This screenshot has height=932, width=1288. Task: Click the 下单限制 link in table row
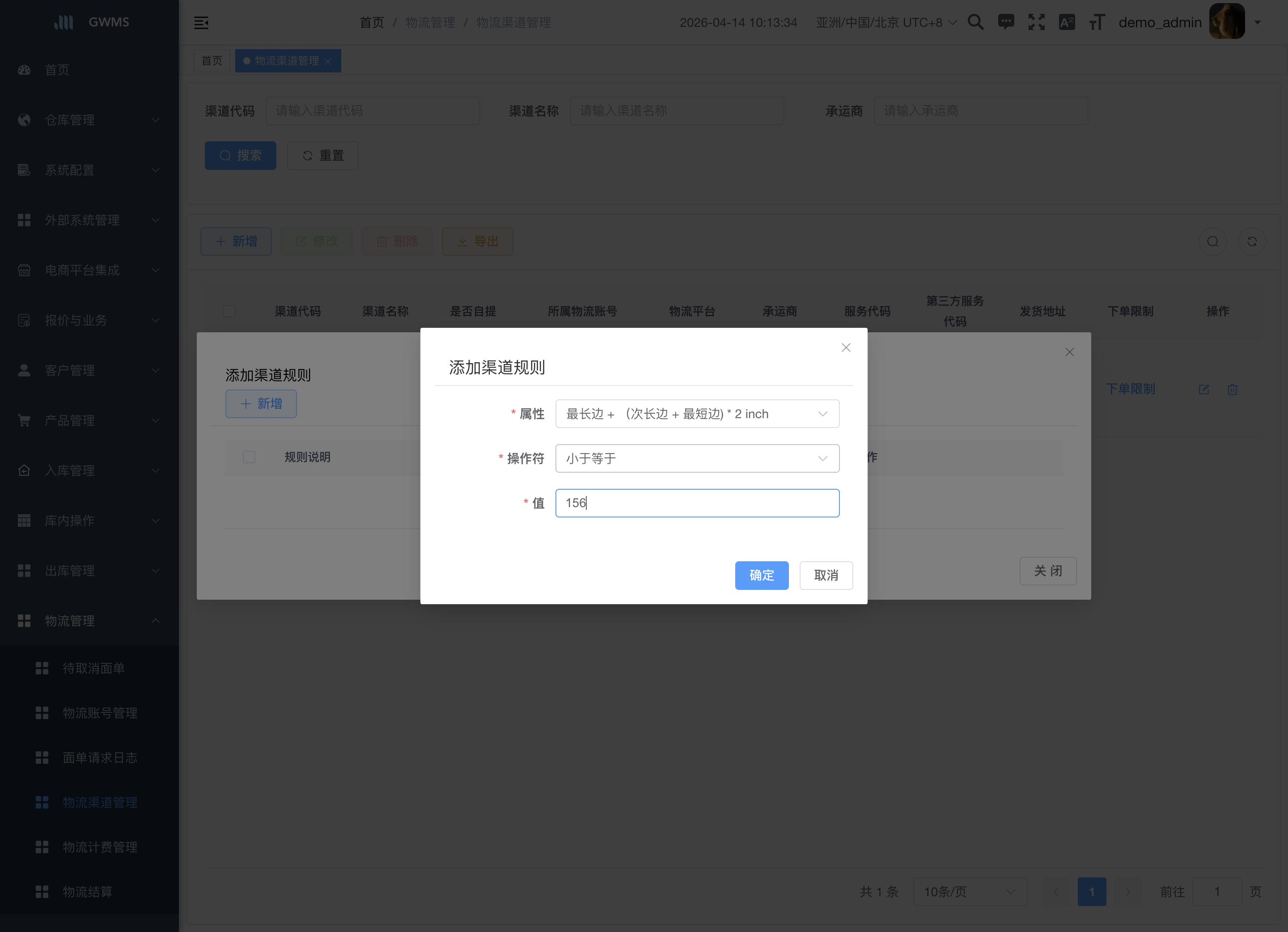1130,389
